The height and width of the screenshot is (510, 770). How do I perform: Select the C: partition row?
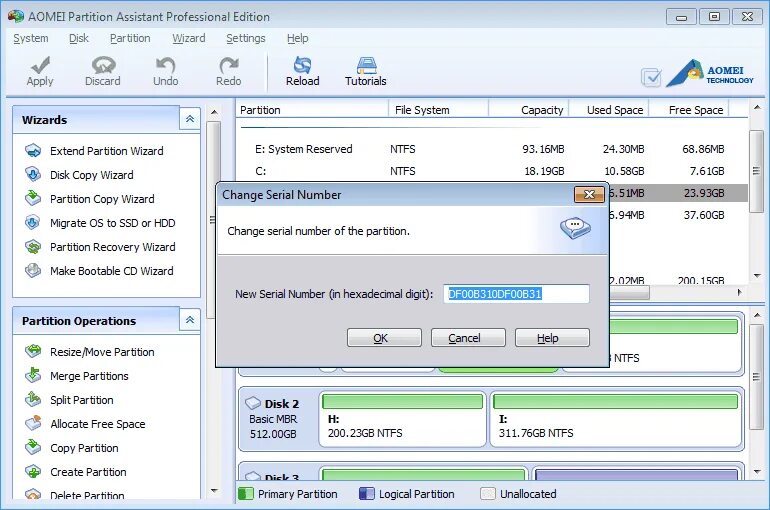coord(493,171)
